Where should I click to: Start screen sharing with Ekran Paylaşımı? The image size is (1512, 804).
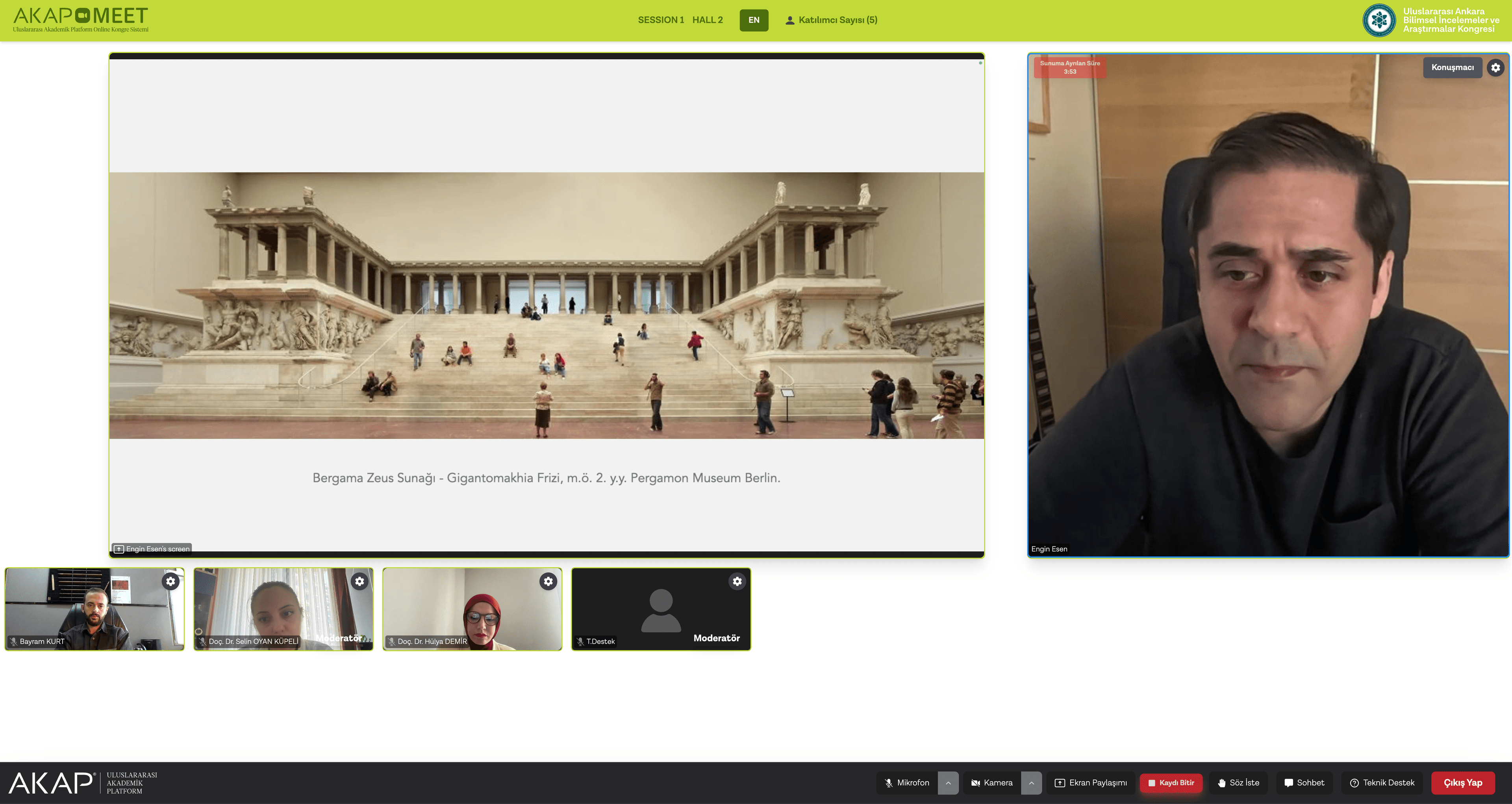tap(1091, 783)
